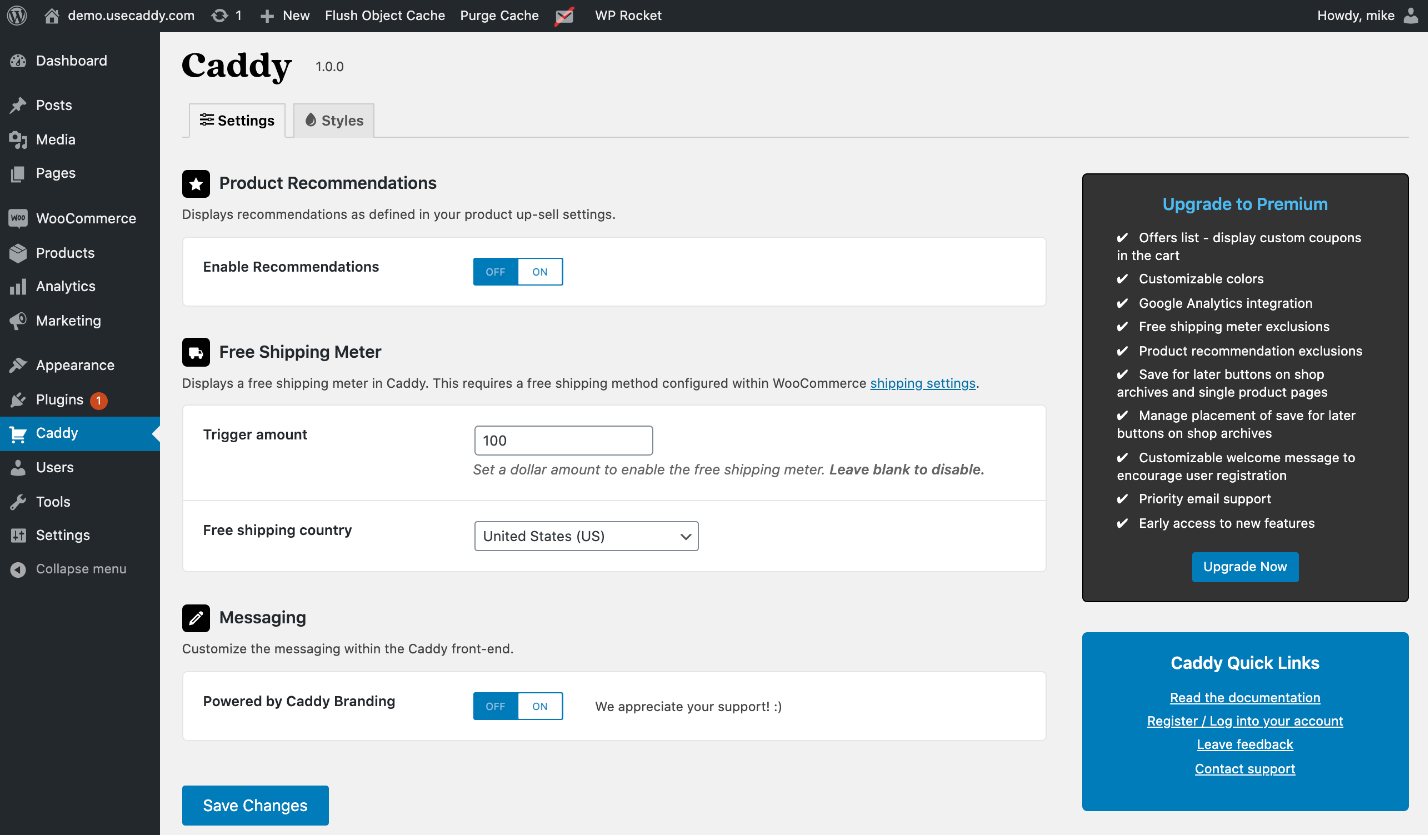
Task: Click the Plugins plug icon
Action: click(x=18, y=400)
